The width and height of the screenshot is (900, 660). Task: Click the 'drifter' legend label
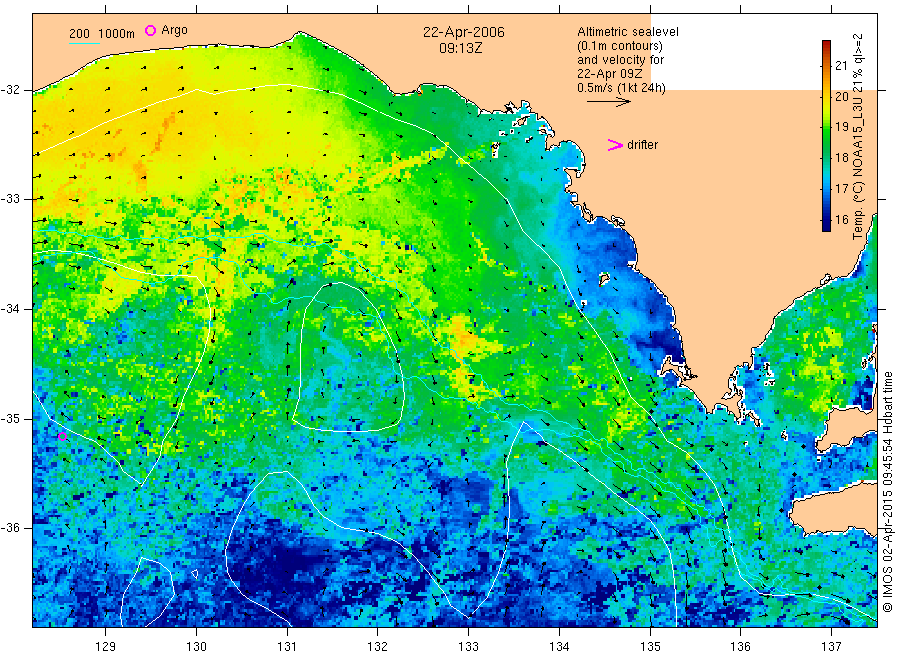642,145
